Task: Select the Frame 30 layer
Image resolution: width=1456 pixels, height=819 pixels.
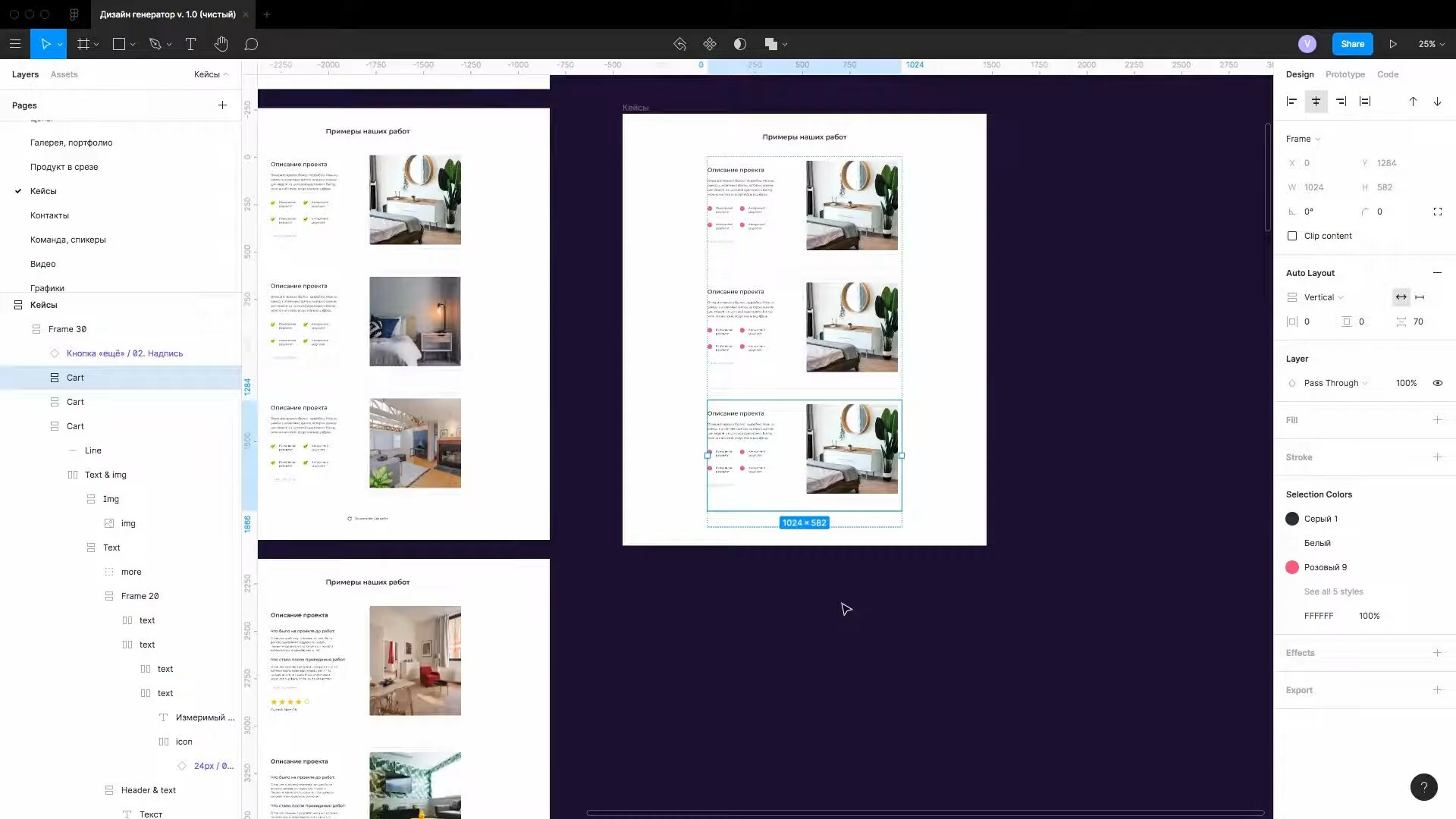Action: [x=67, y=329]
